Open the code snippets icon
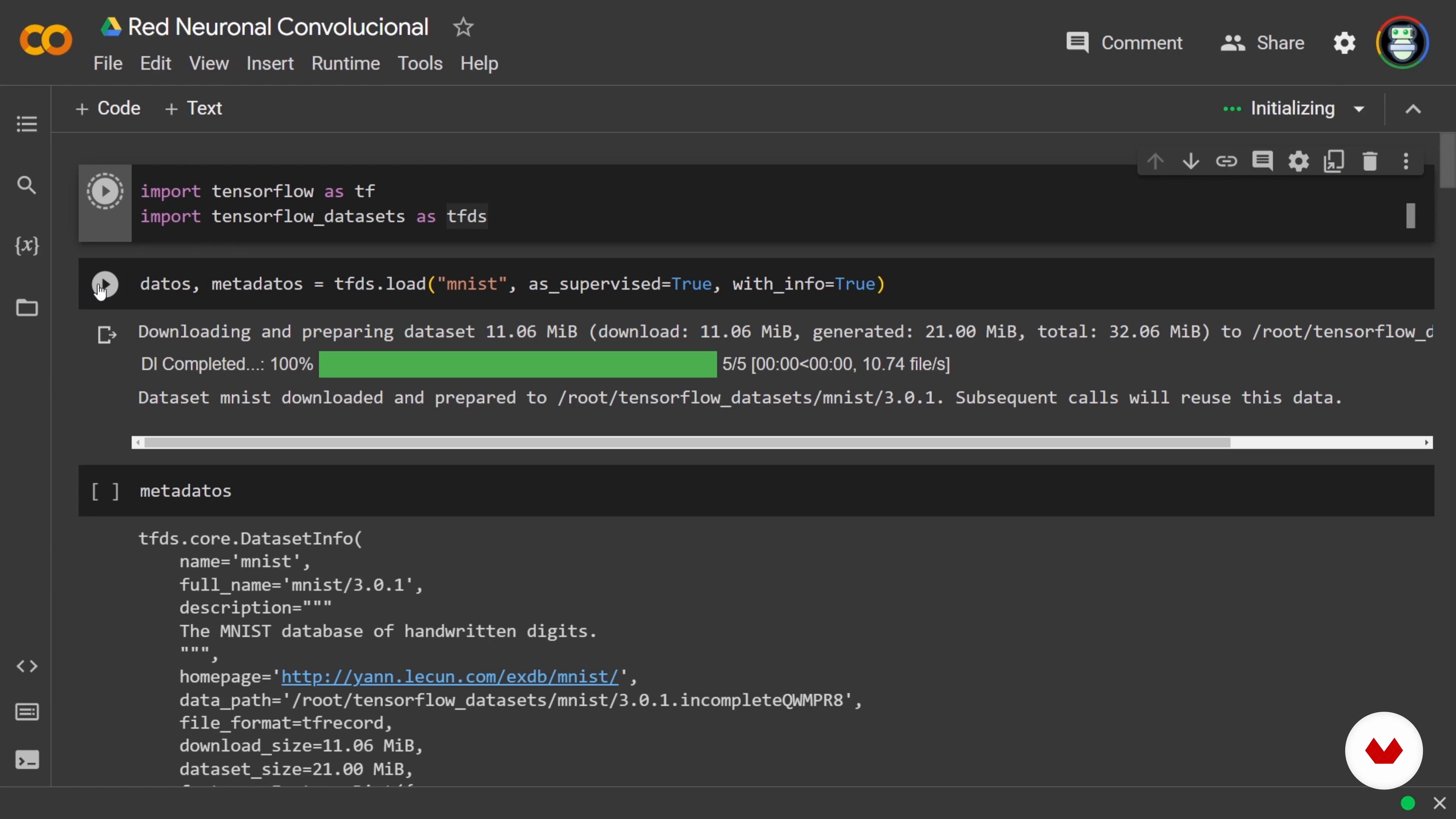The height and width of the screenshot is (819, 1456). point(27,667)
